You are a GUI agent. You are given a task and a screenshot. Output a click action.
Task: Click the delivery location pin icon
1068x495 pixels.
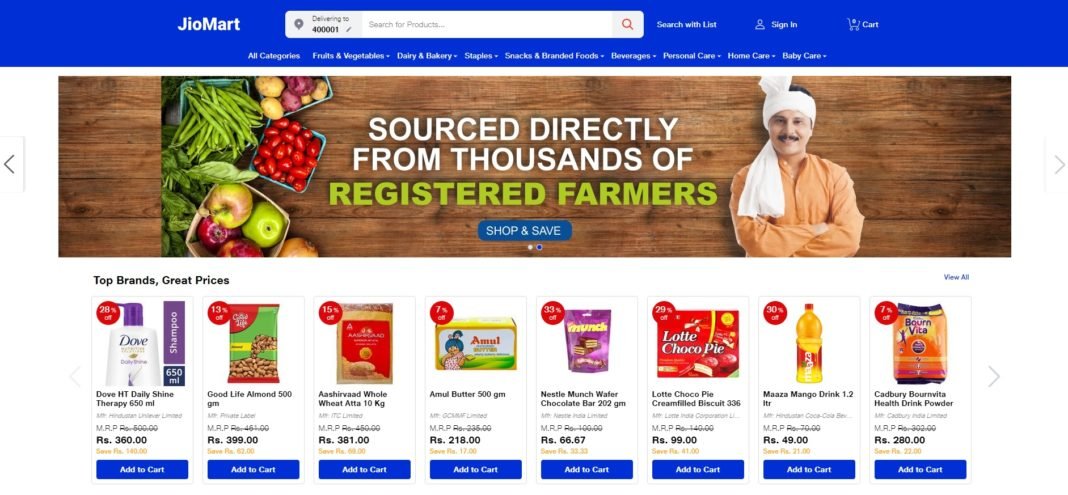coord(298,25)
